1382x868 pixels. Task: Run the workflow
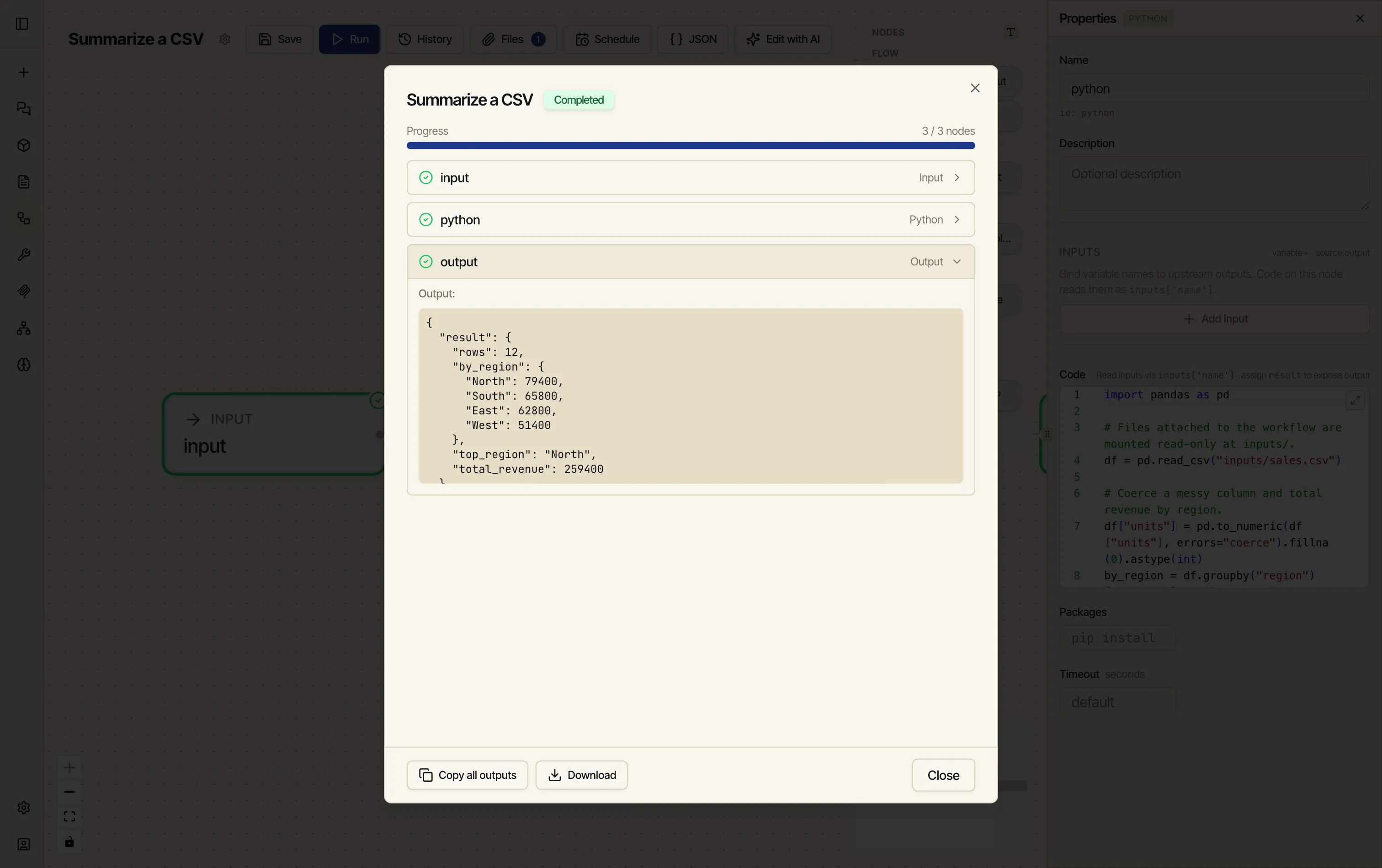(350, 39)
